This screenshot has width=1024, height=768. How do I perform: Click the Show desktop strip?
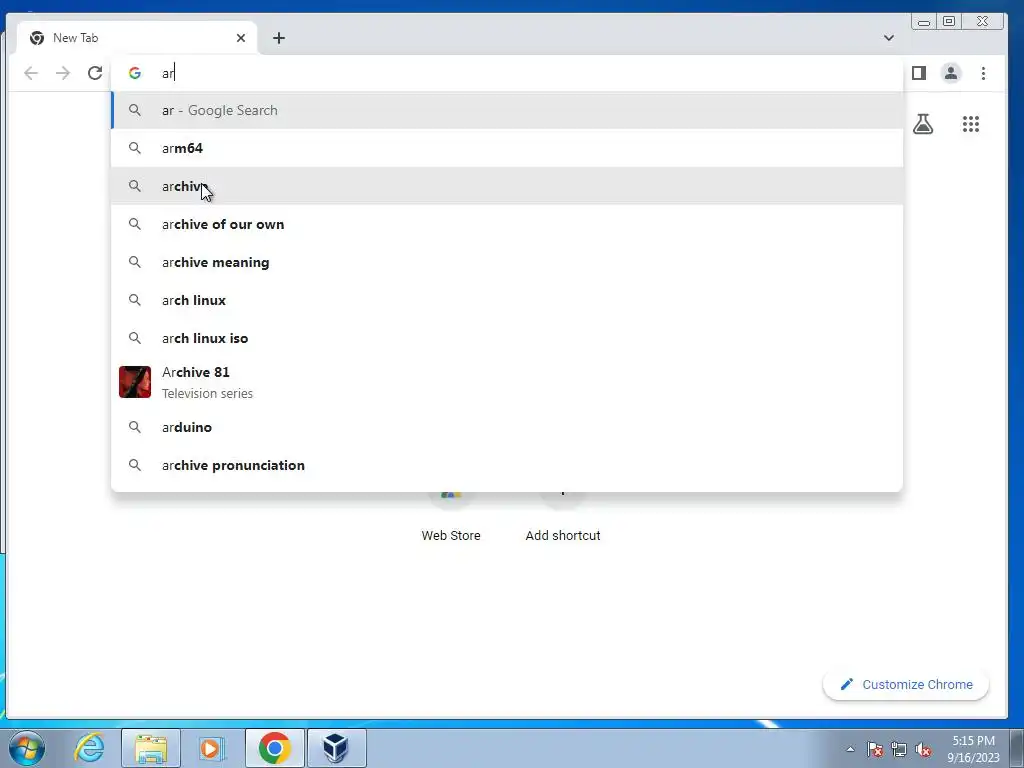1017,748
